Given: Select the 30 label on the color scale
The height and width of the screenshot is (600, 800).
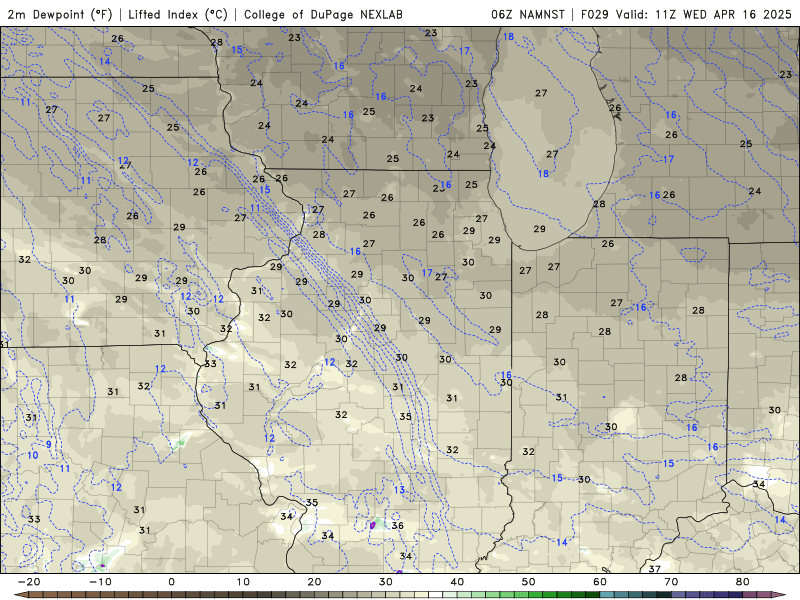Looking at the screenshot, I should pyautogui.click(x=386, y=582).
